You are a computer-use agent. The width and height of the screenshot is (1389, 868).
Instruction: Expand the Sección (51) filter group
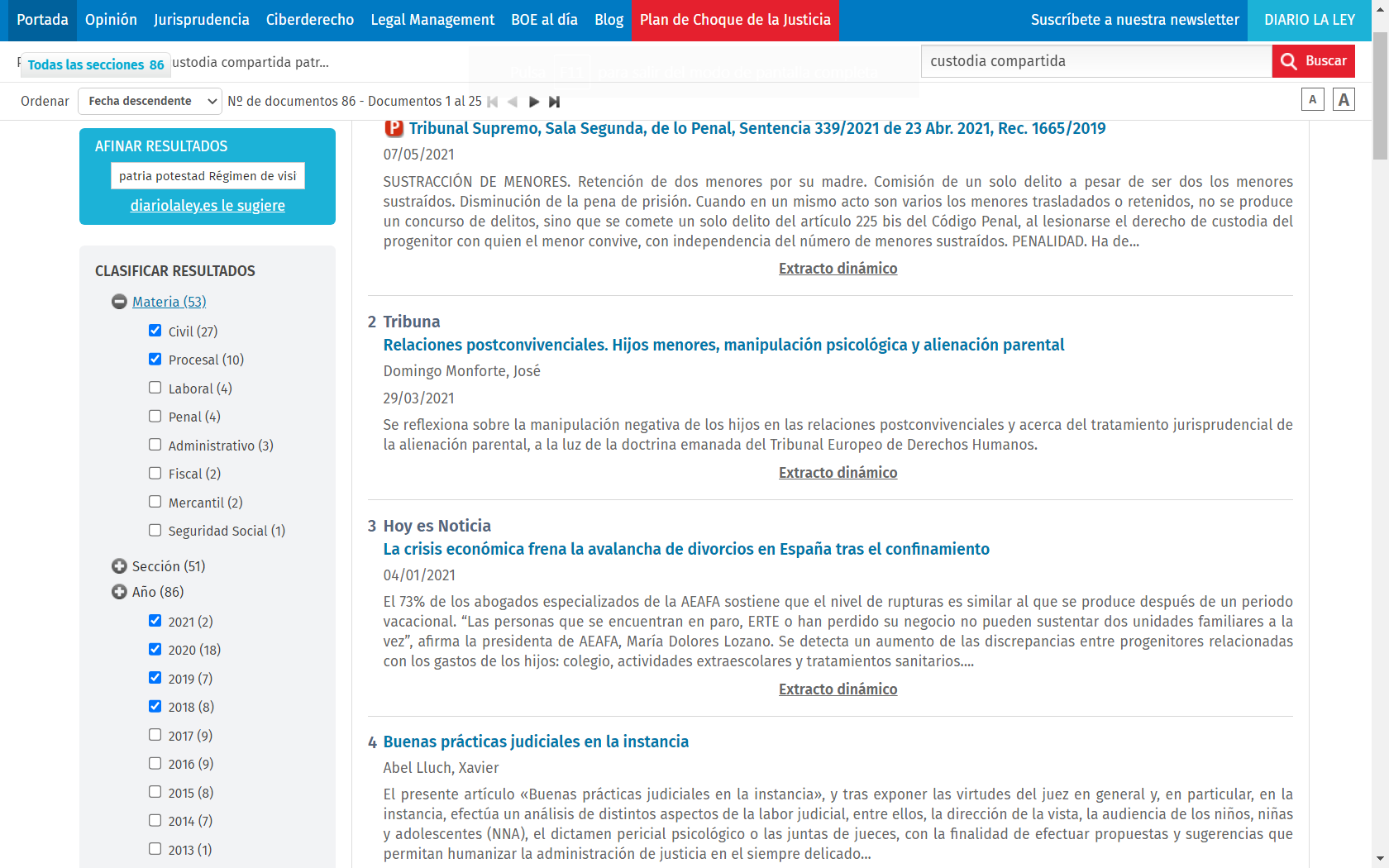coord(119,566)
